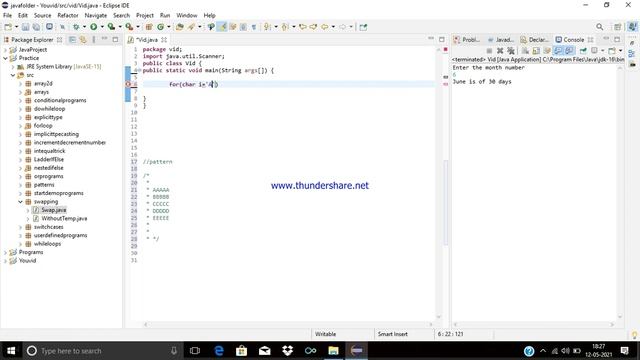Open the Debug button dropdown arrow
The width and height of the screenshot is (640, 360).
click(84, 27)
